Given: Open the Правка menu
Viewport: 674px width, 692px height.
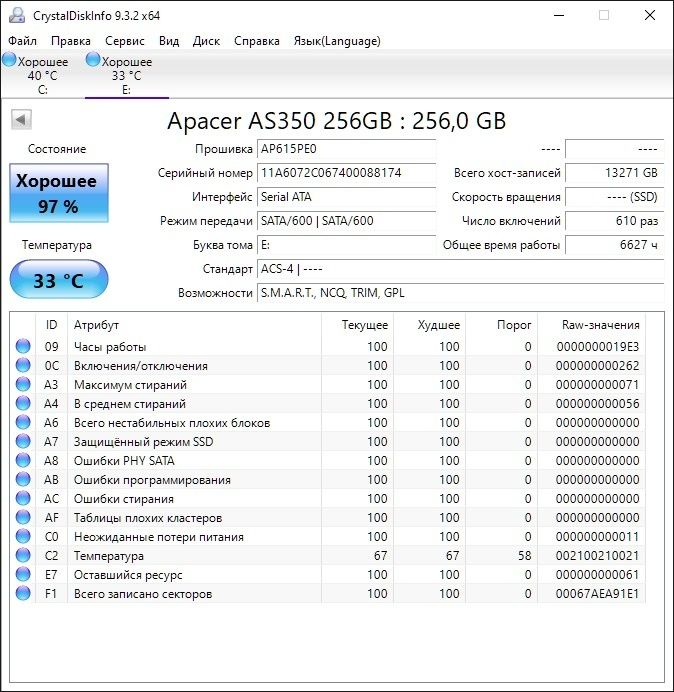Looking at the screenshot, I should coord(71,41).
